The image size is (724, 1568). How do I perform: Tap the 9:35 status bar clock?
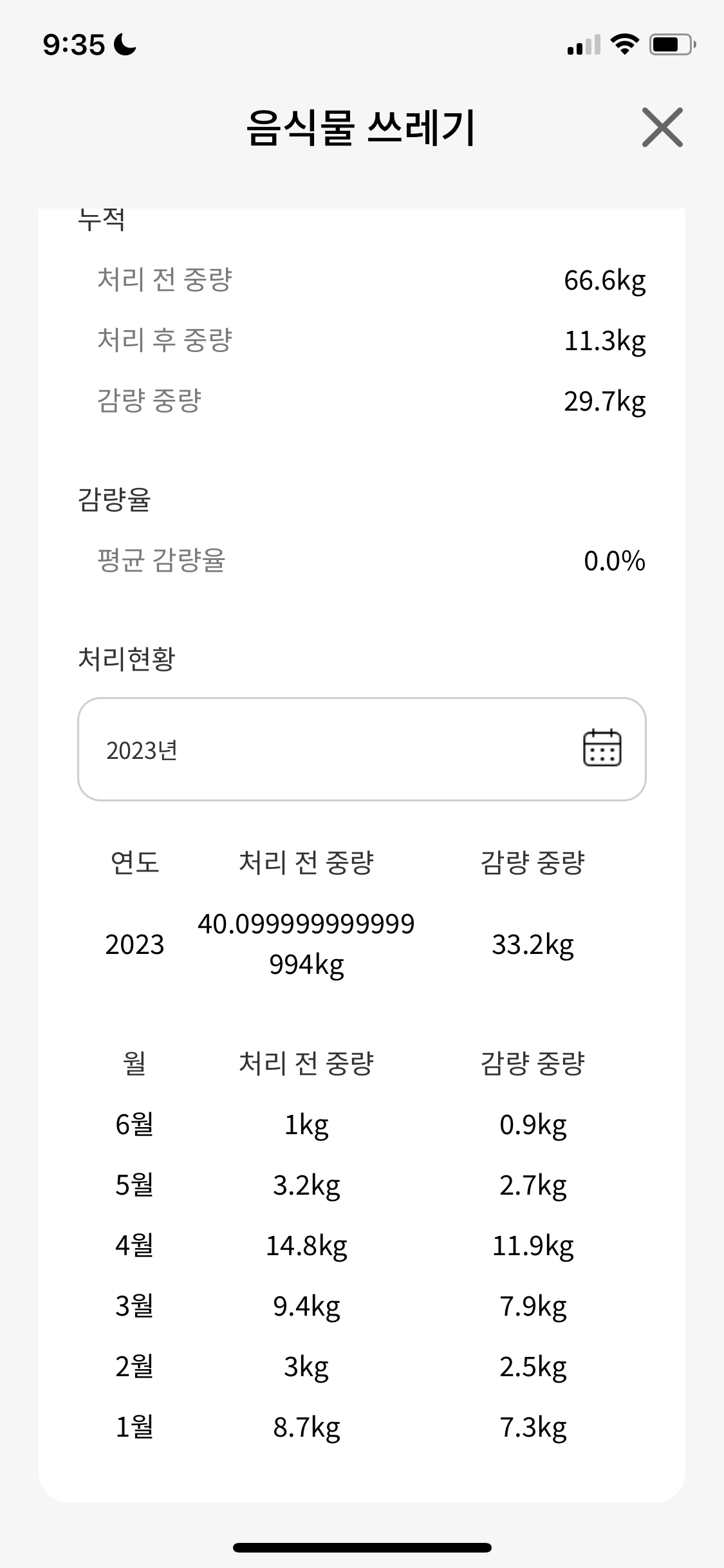(x=73, y=45)
